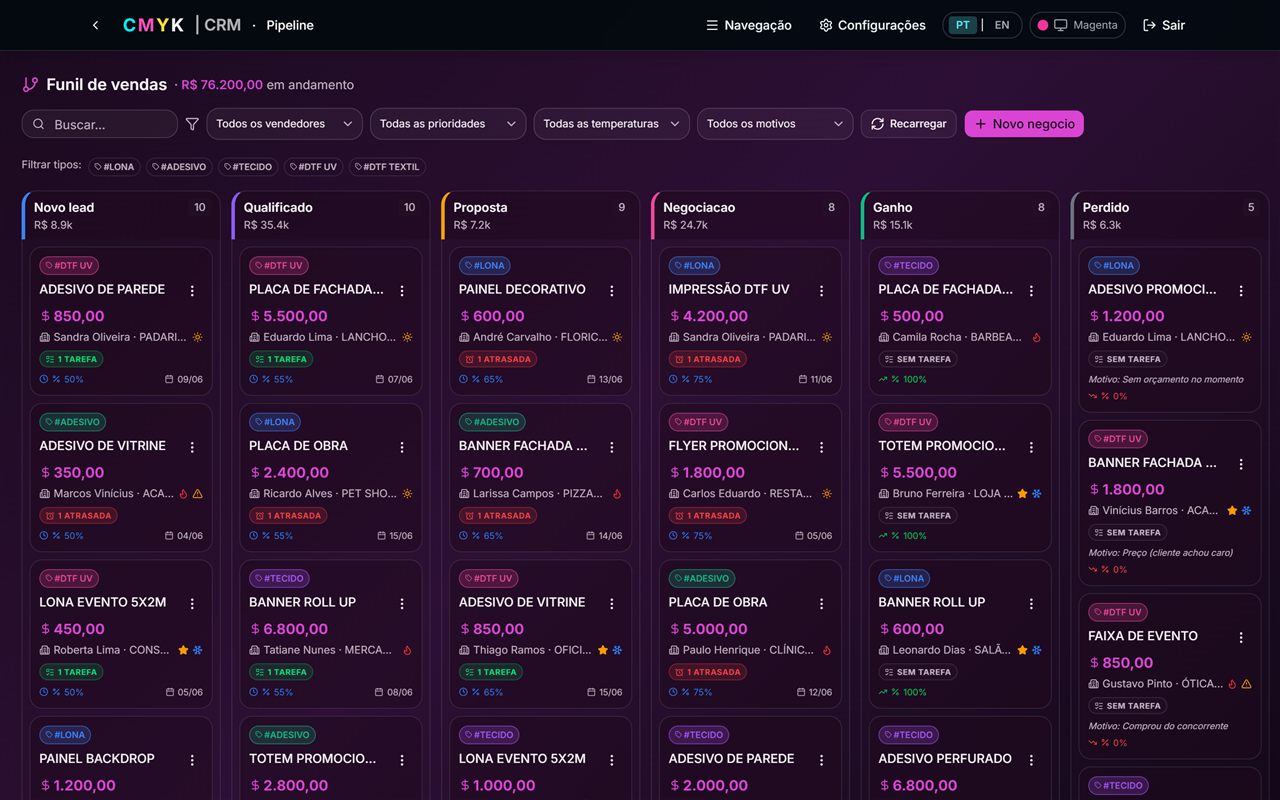Viewport: 1280px width, 800px height.
Task: Click calendar date 09/06 on ADESIVO DE PAREDE
Action: pos(184,380)
